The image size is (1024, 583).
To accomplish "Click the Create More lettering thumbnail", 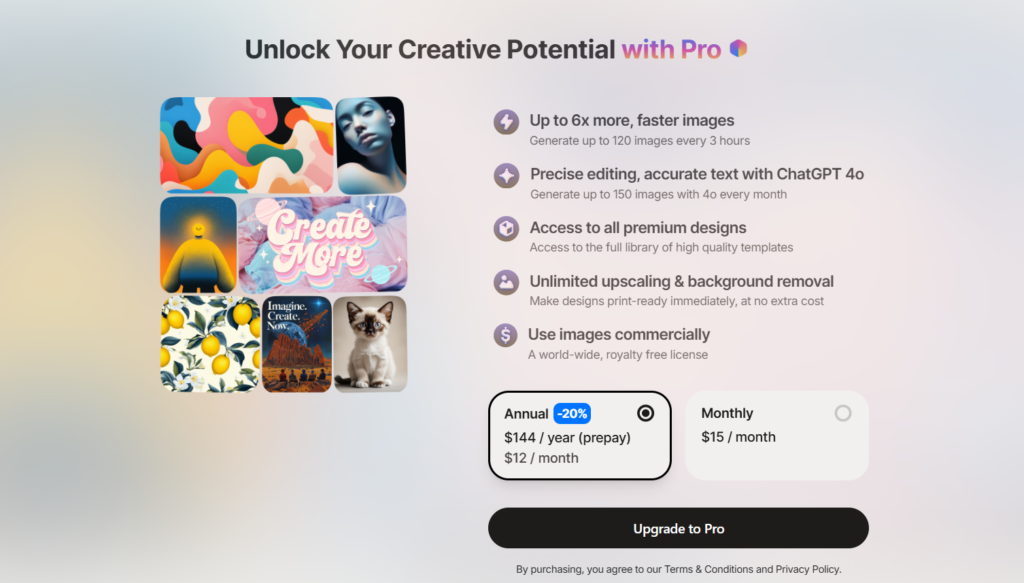I will coord(323,245).
